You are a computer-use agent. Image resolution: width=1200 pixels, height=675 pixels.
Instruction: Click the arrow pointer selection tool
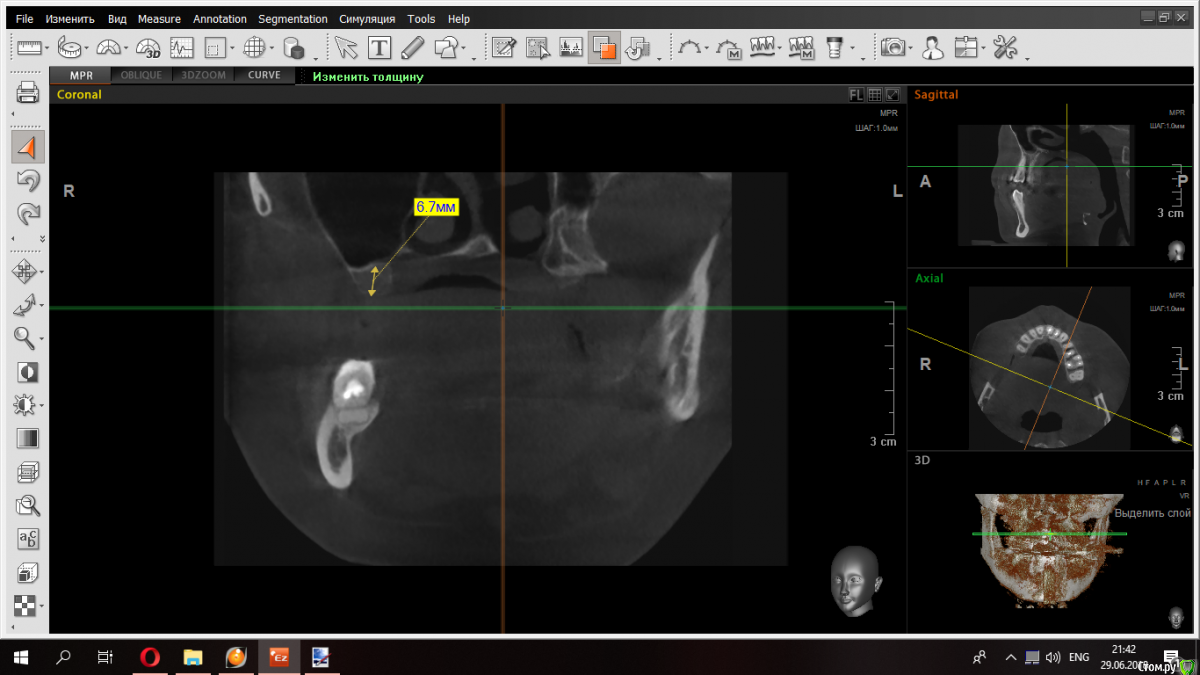pyautogui.click(x=346, y=47)
